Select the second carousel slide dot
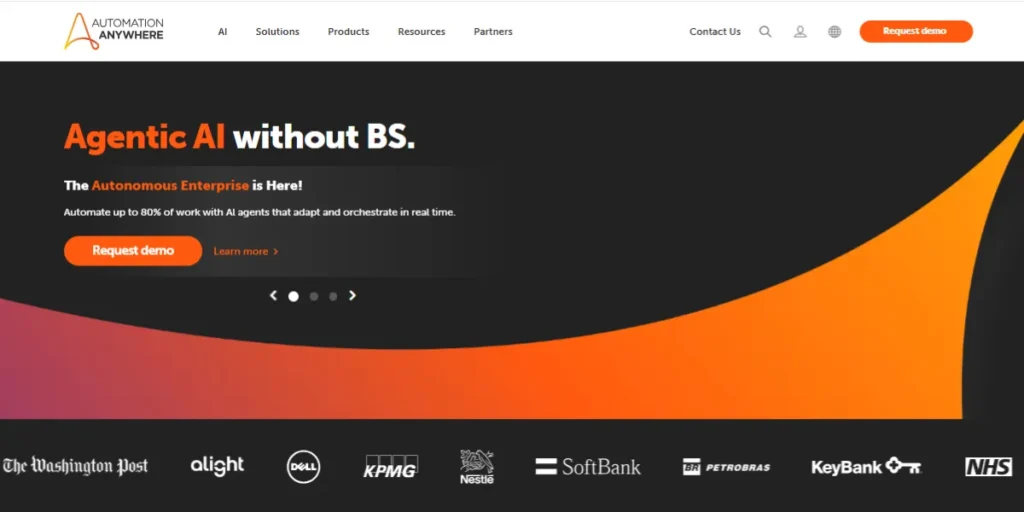This screenshot has height=512, width=1024. (x=314, y=296)
